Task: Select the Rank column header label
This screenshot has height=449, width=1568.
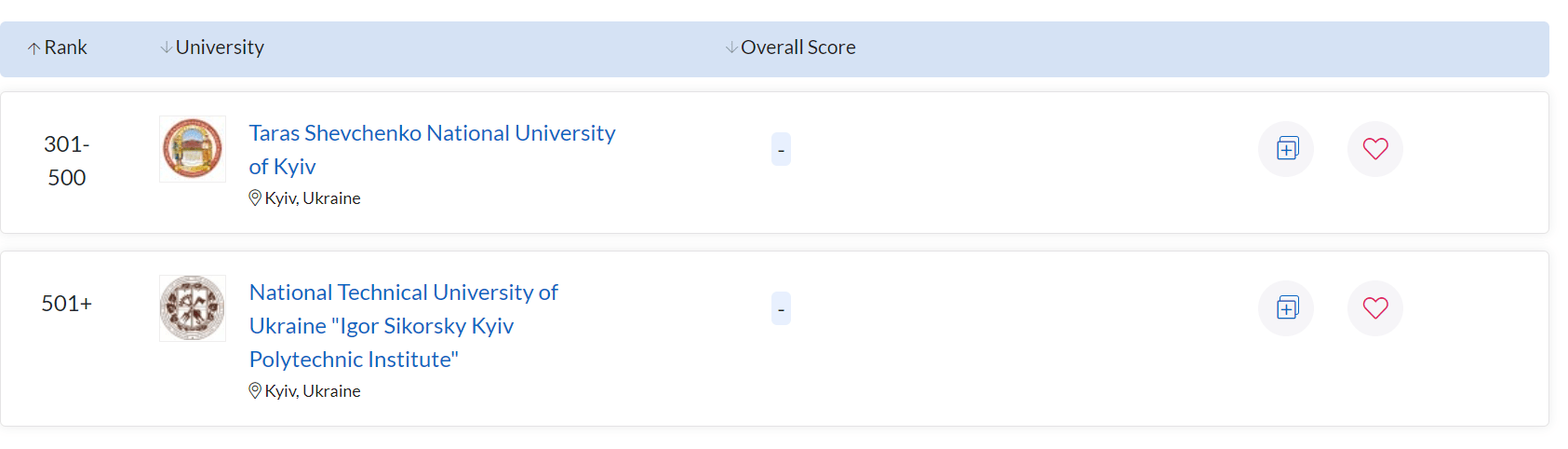Action: [x=65, y=48]
